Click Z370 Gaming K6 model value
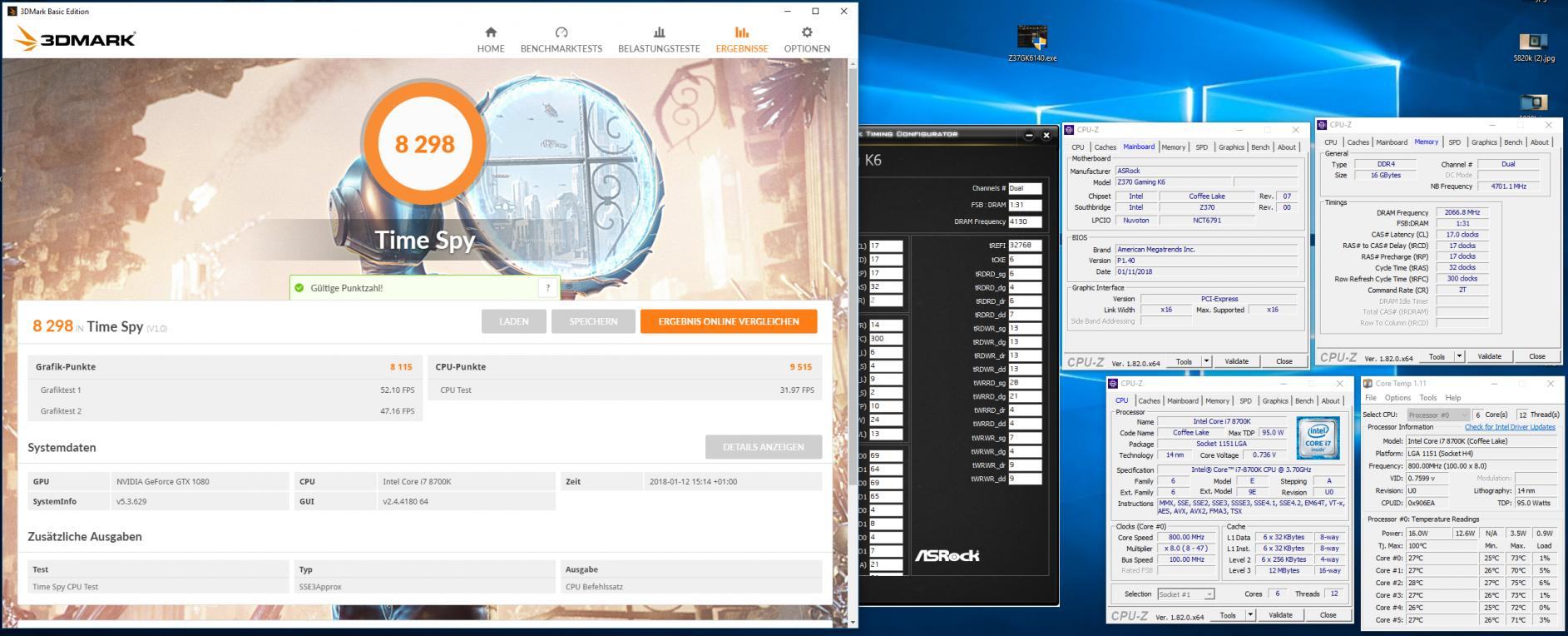 pos(1173,182)
